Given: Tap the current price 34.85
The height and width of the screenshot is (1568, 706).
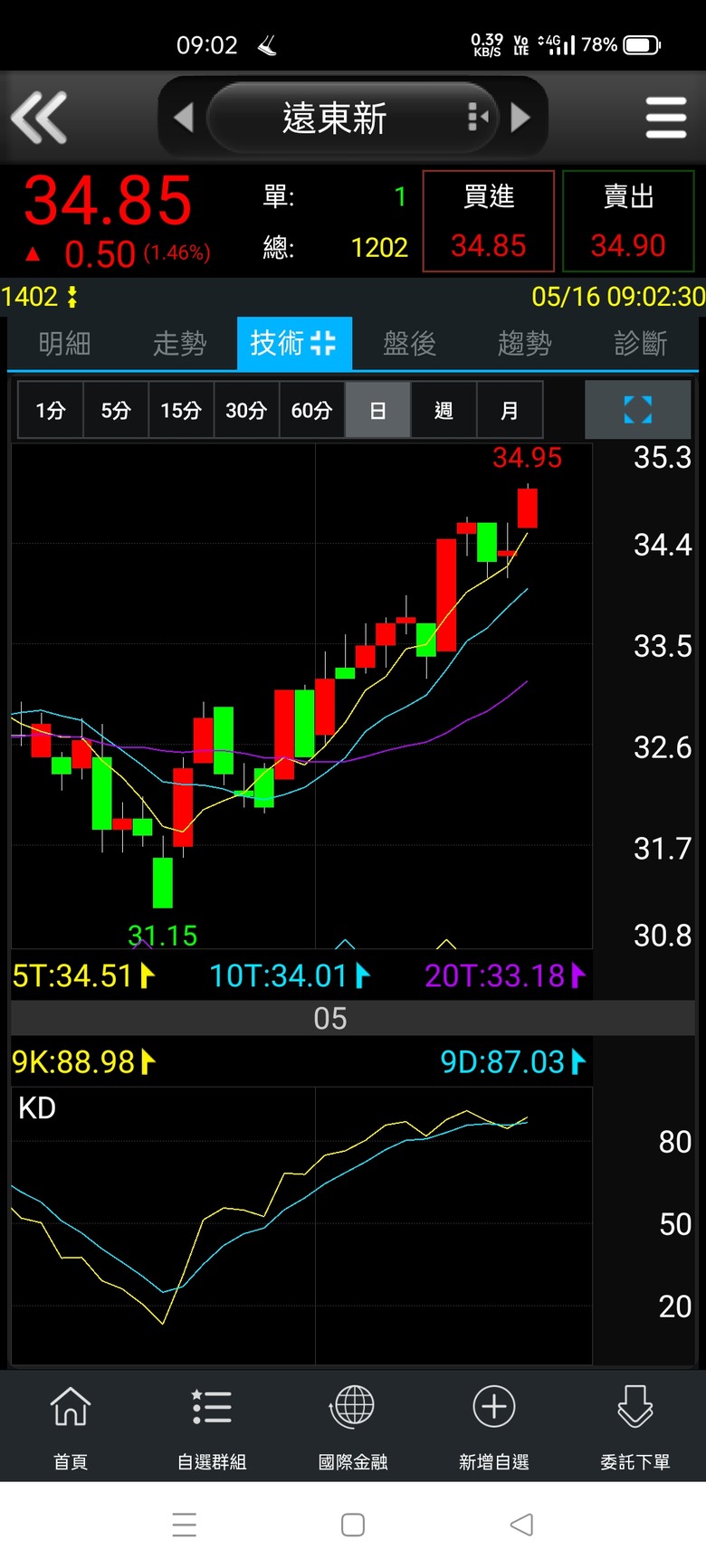Looking at the screenshot, I should click(x=108, y=201).
